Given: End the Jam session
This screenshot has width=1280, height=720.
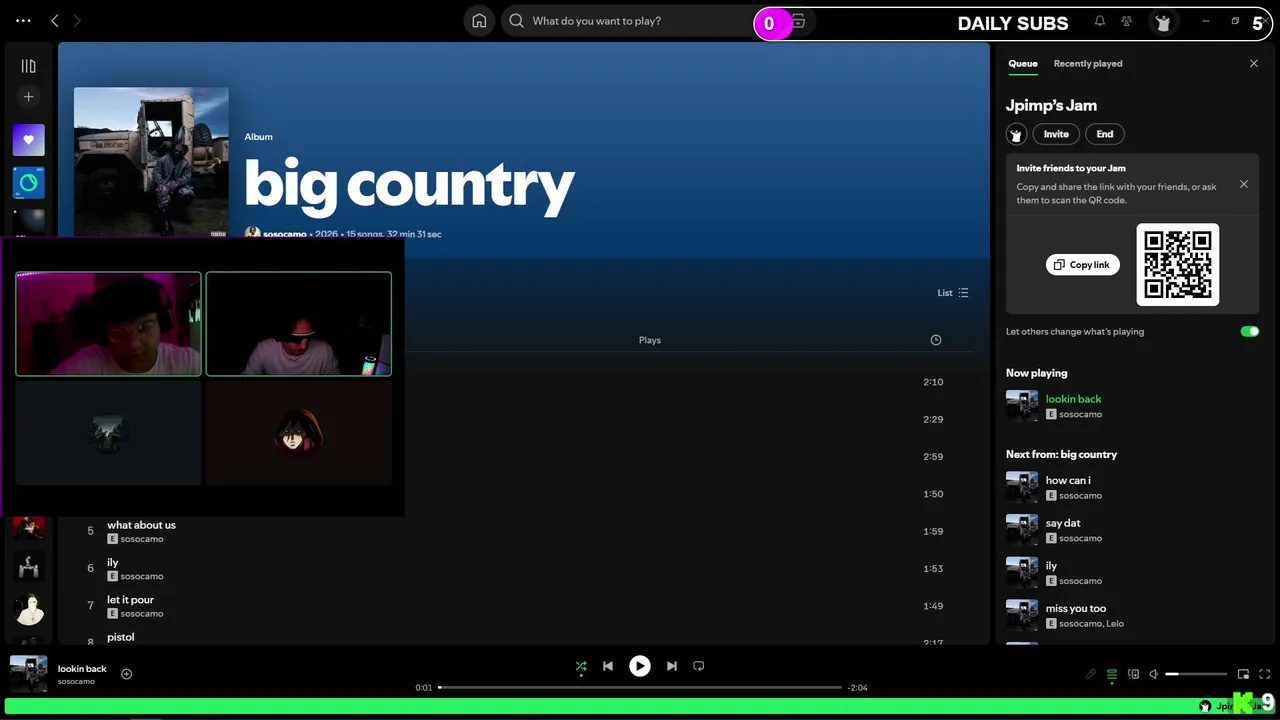Looking at the screenshot, I should click(x=1104, y=134).
